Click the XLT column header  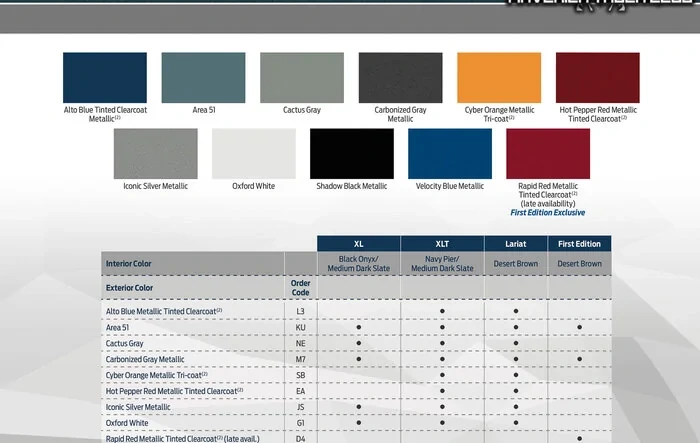pos(442,244)
